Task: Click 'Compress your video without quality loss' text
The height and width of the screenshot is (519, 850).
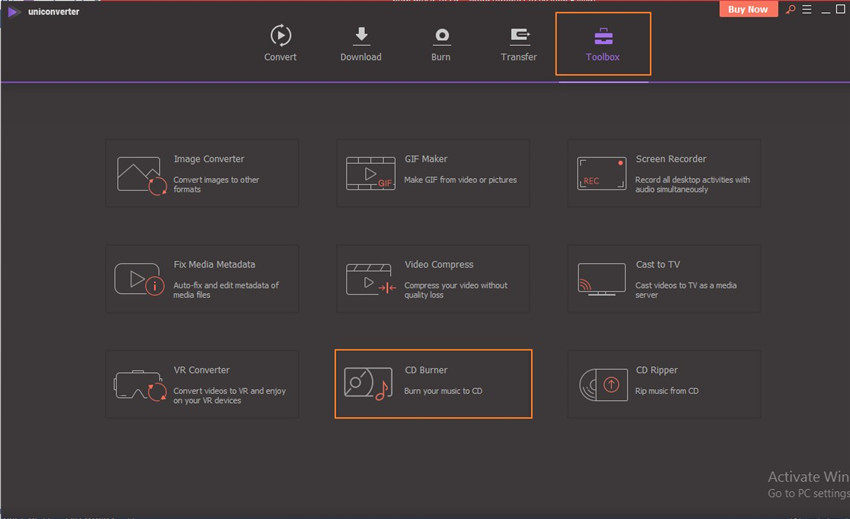Action: [x=456, y=290]
